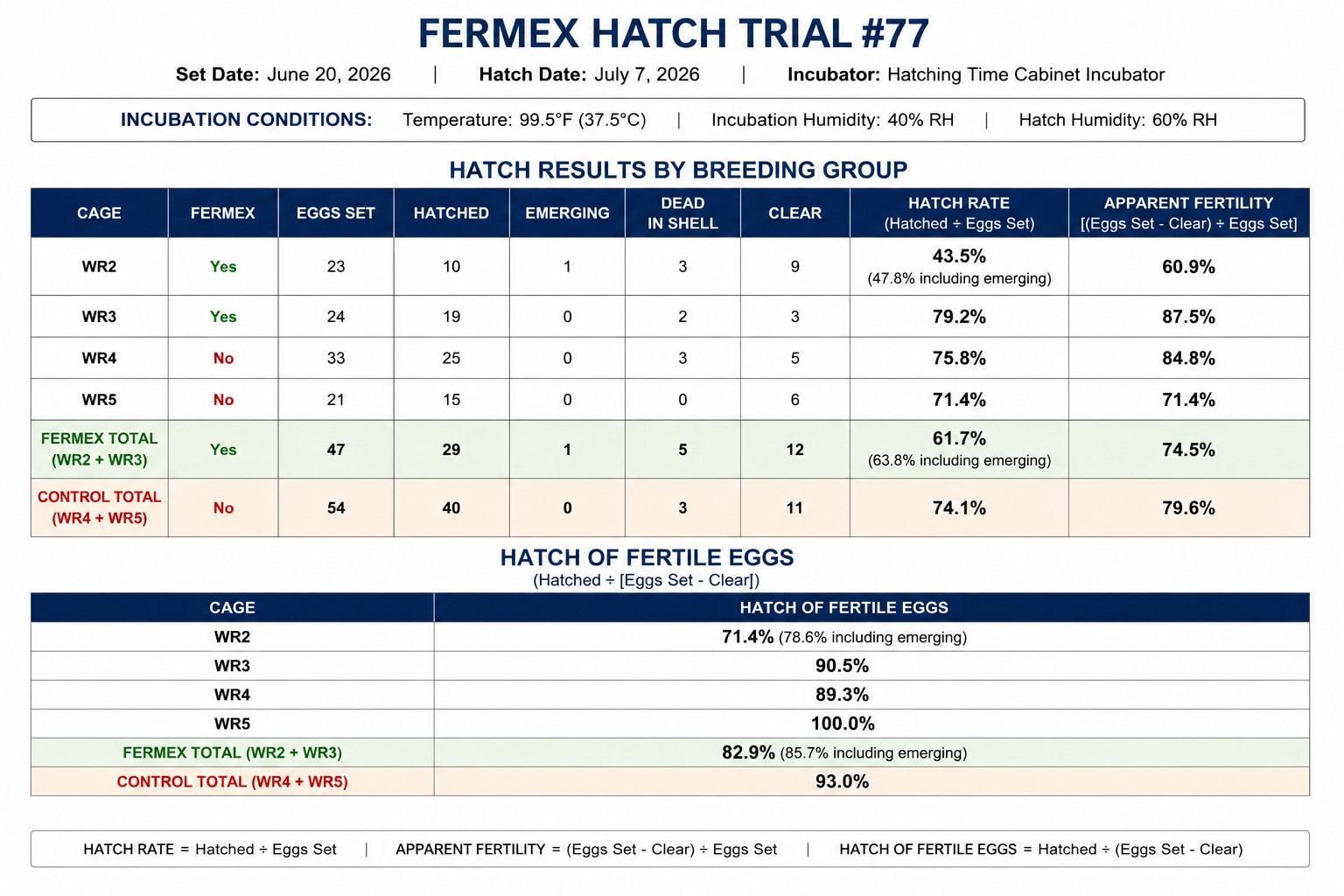Click the red No cell for WR4

(x=223, y=358)
